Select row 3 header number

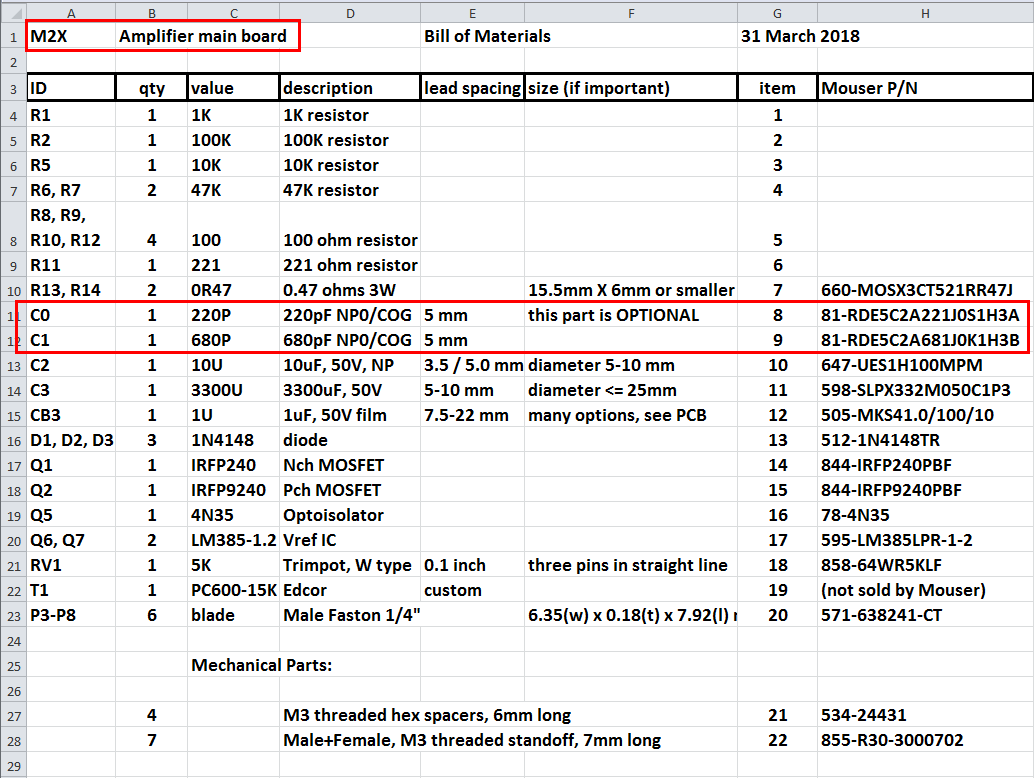(x=13, y=88)
